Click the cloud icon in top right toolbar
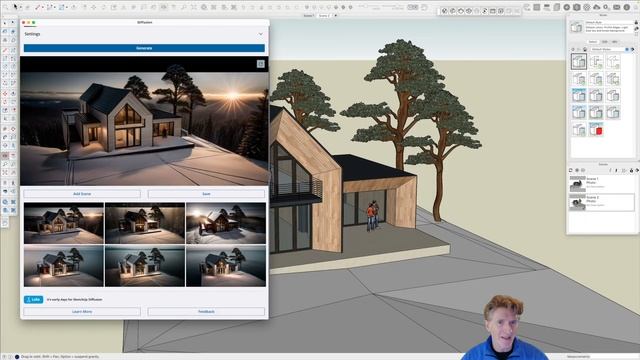Screen dimensions: 640x360 click(596, 7)
